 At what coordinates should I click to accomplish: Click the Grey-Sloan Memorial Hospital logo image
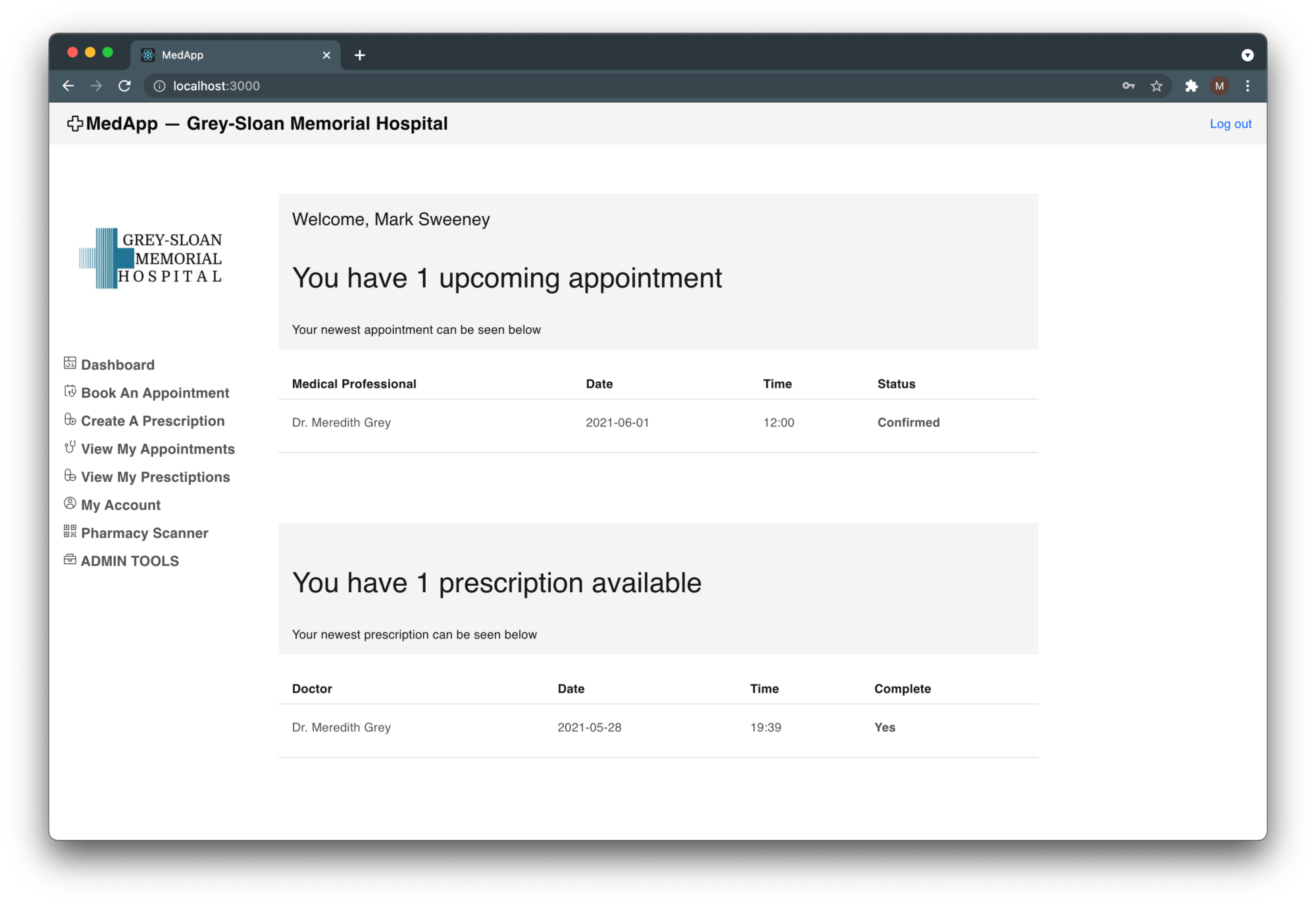tap(151, 258)
